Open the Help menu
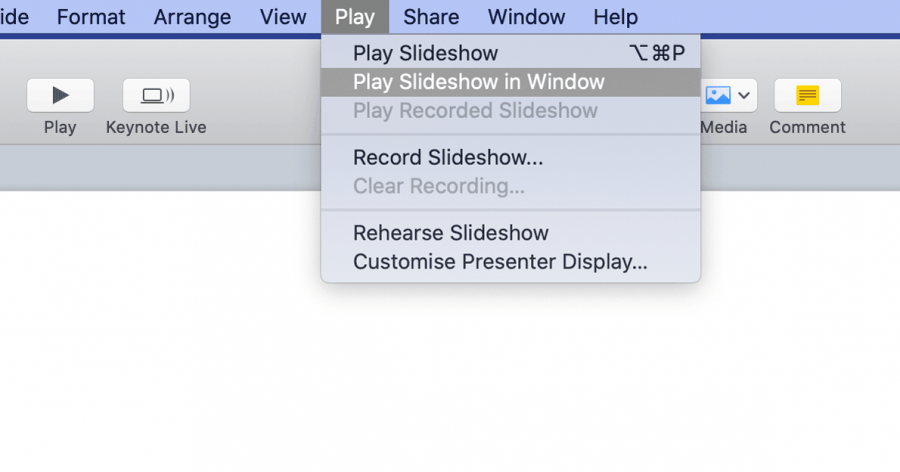Image resolution: width=900 pixels, height=472 pixels. [615, 17]
